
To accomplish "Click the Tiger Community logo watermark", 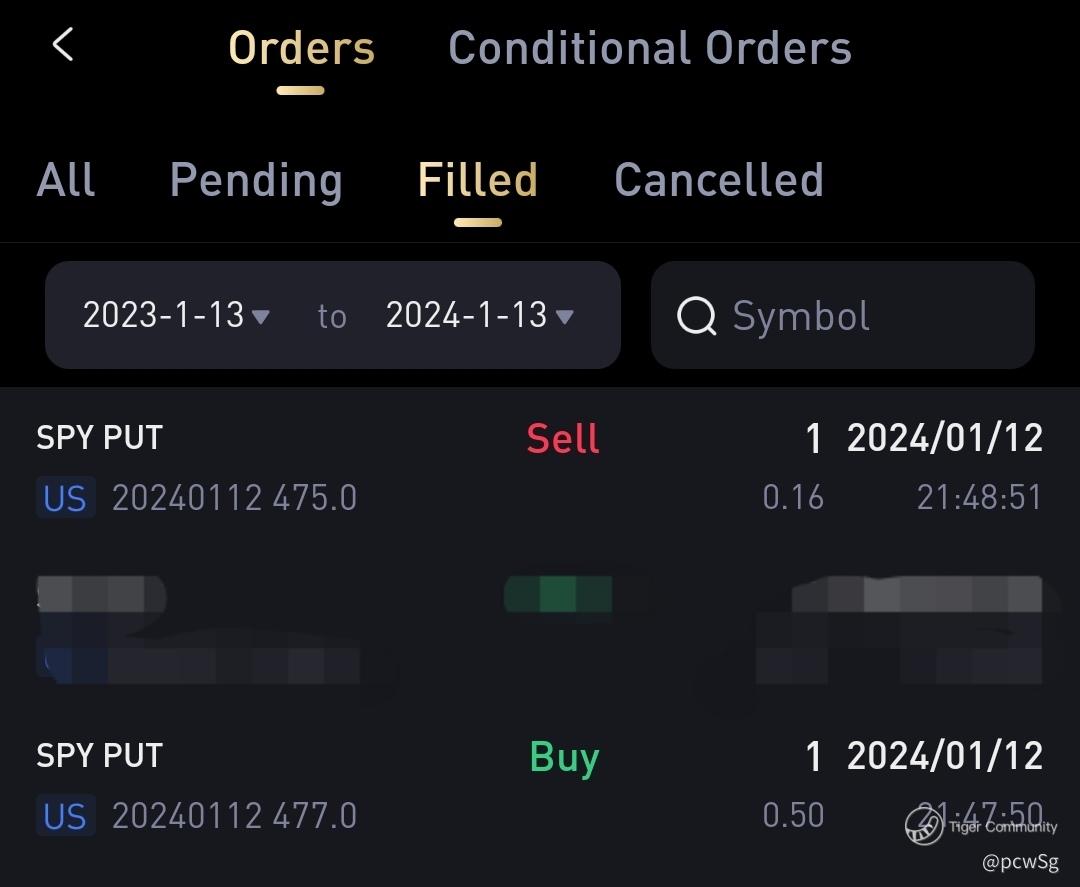I will point(924,825).
